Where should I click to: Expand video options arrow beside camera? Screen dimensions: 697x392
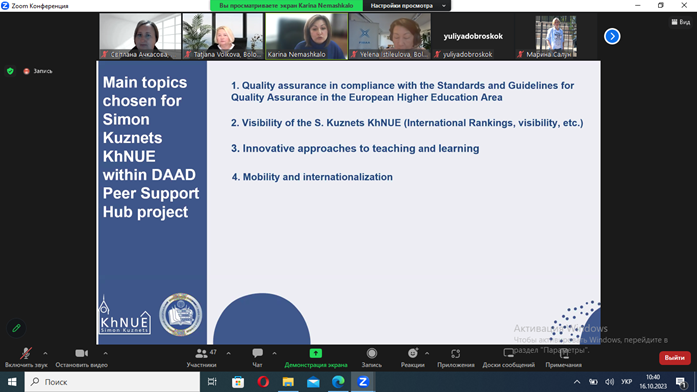tap(105, 353)
